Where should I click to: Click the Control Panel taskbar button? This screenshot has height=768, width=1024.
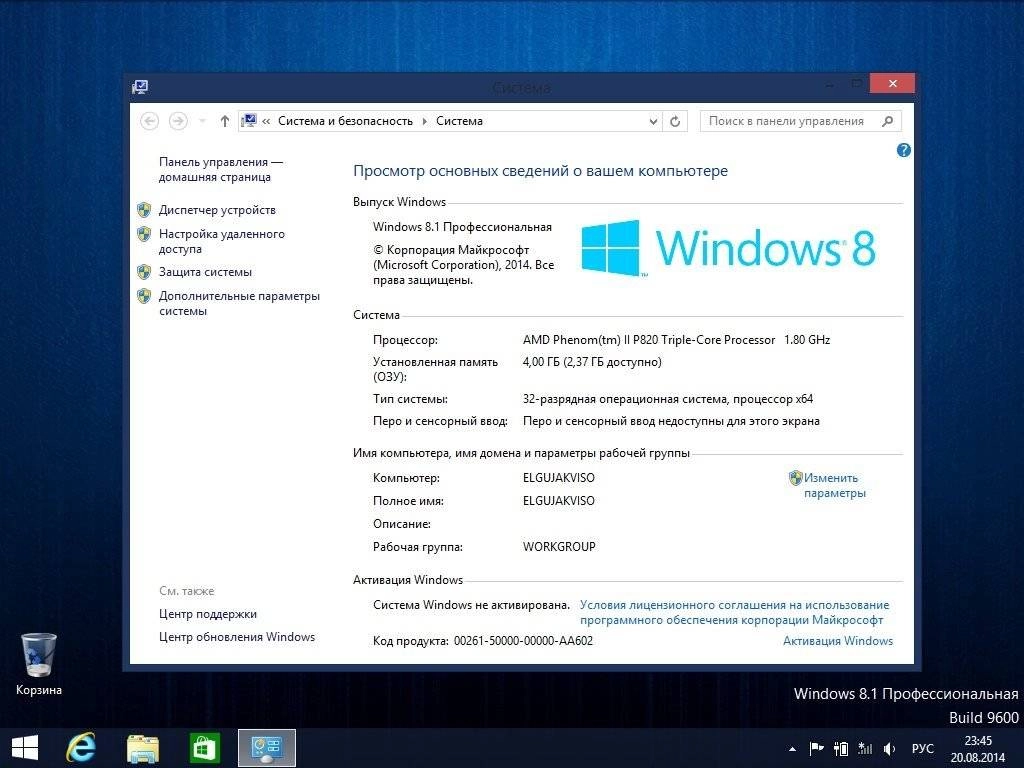click(266, 748)
